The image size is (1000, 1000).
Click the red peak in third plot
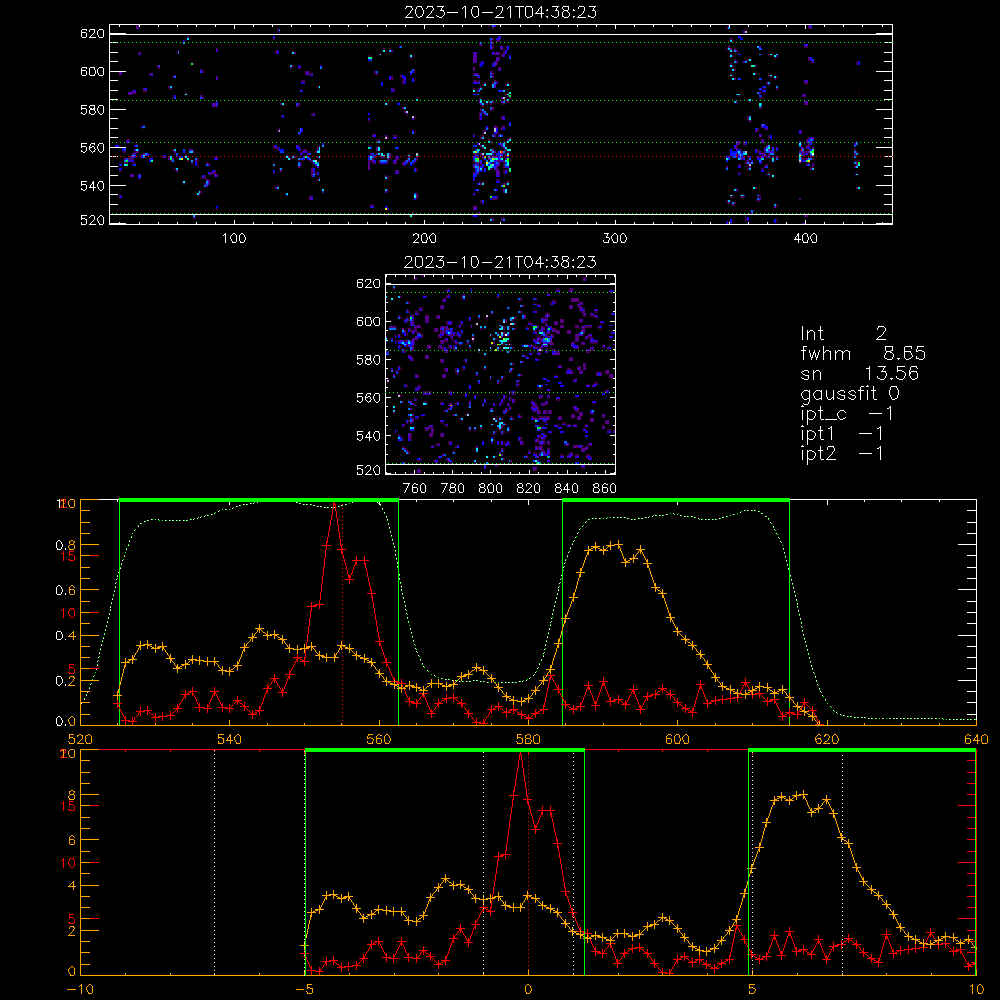334,505
